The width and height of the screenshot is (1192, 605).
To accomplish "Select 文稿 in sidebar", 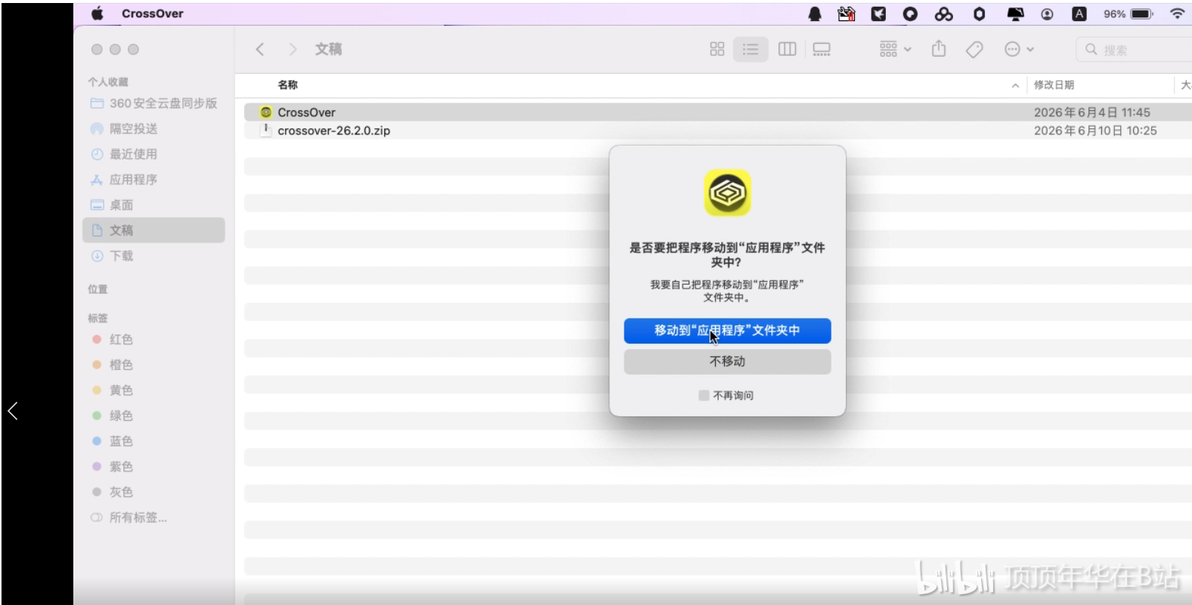I will (154, 230).
